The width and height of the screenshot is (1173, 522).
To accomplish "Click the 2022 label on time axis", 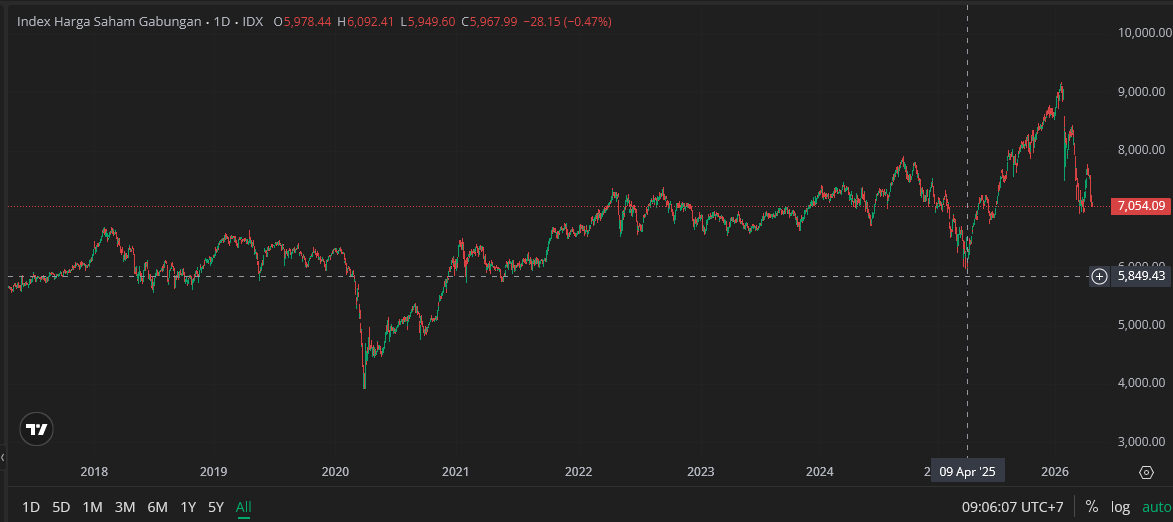I will pyautogui.click(x=578, y=472).
